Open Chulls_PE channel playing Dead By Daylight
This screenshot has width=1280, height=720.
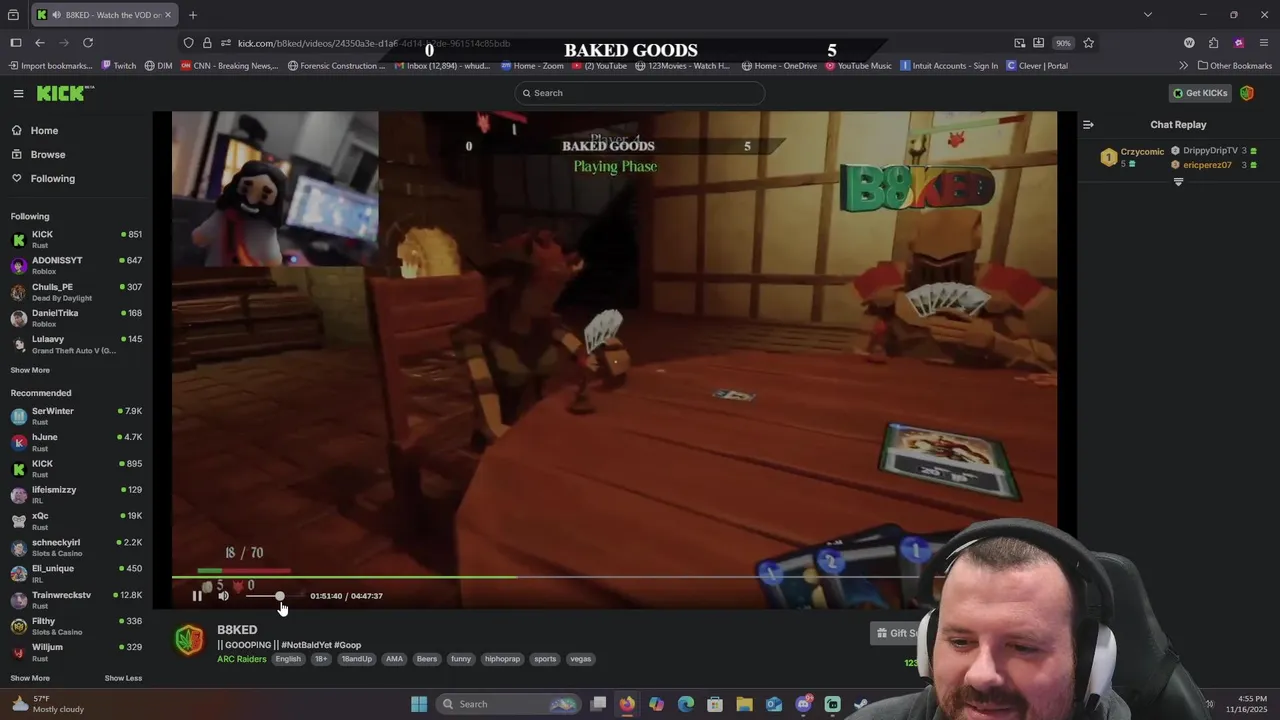tap(76, 292)
